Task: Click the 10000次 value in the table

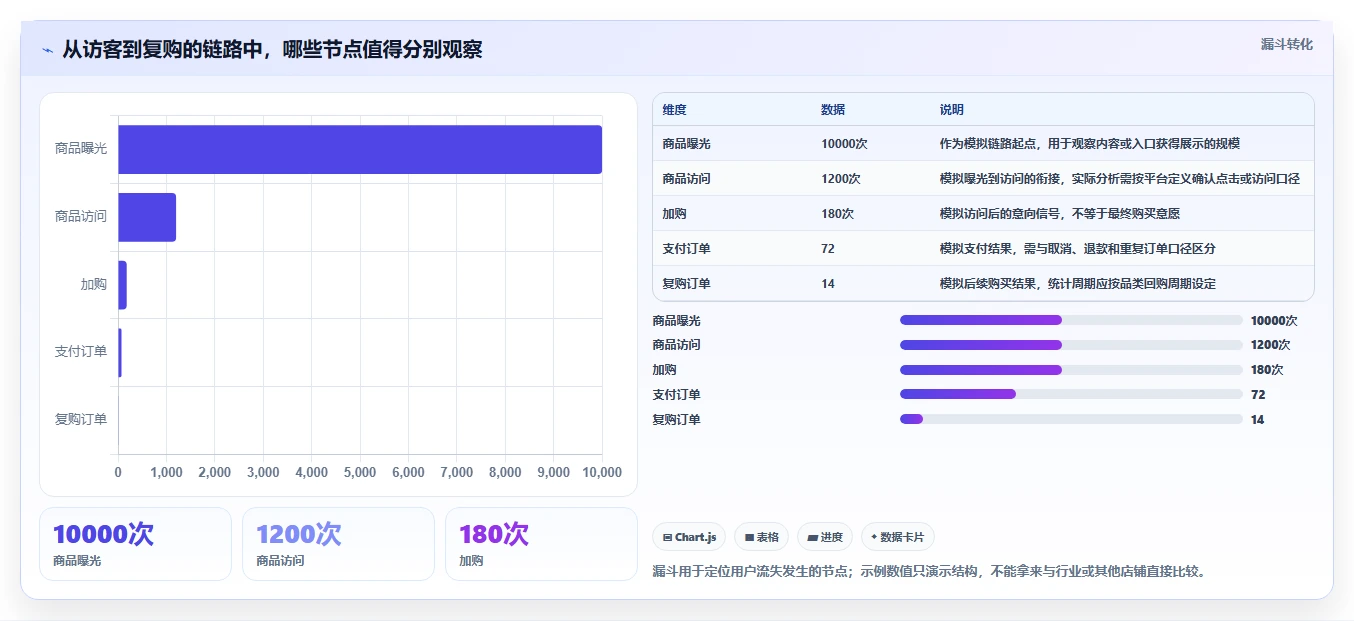Action: pyautogui.click(x=844, y=144)
